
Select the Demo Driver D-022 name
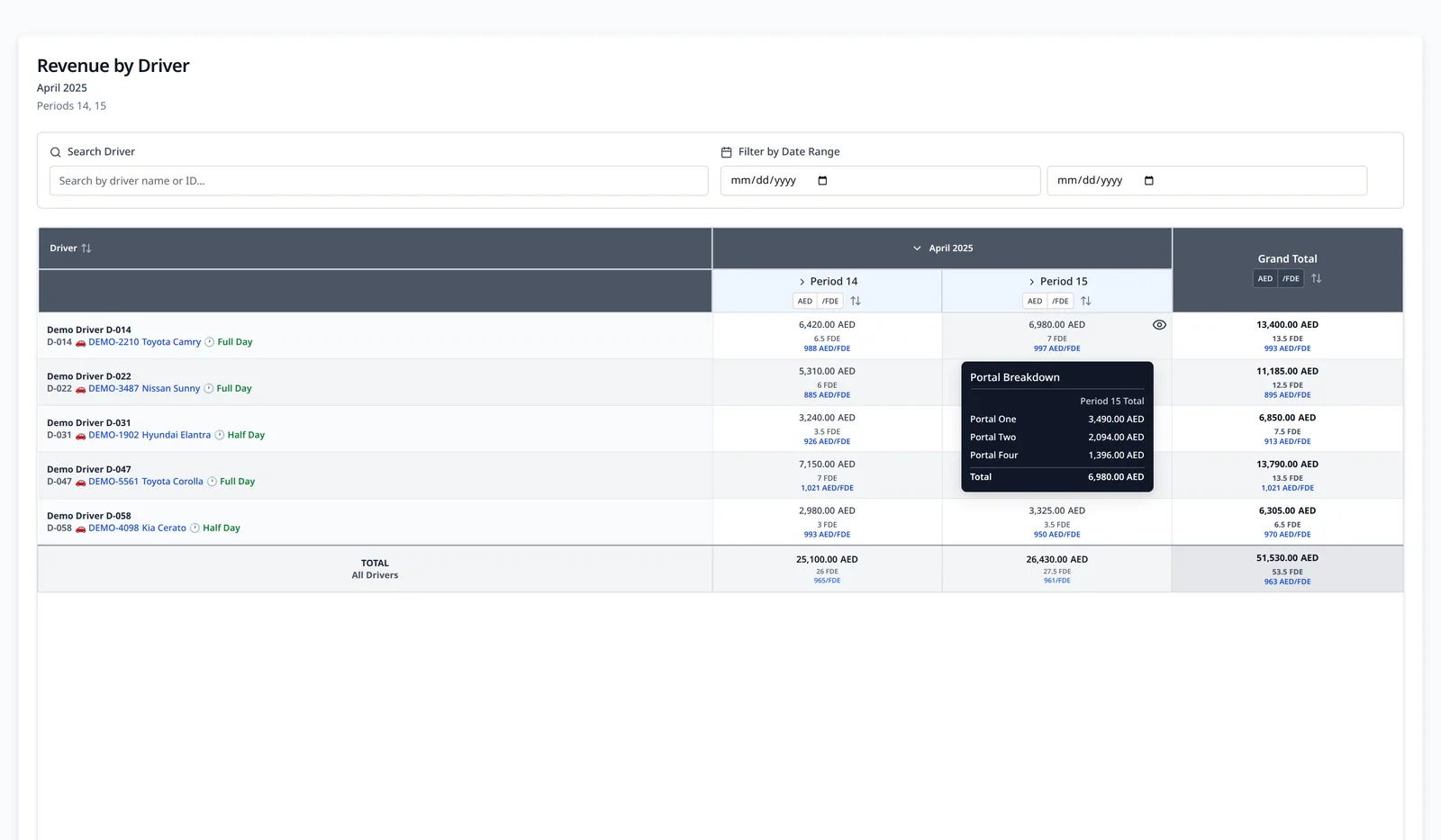pyautogui.click(x=89, y=377)
